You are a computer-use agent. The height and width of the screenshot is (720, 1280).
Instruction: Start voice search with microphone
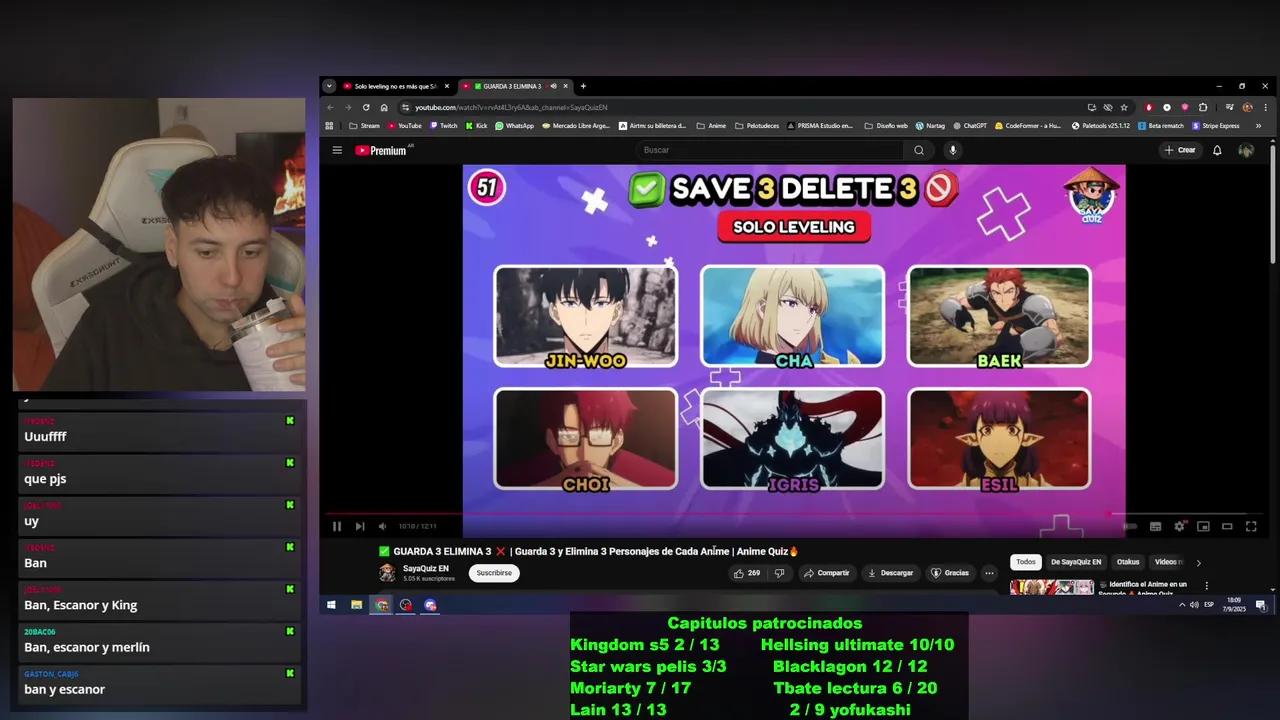(x=952, y=150)
